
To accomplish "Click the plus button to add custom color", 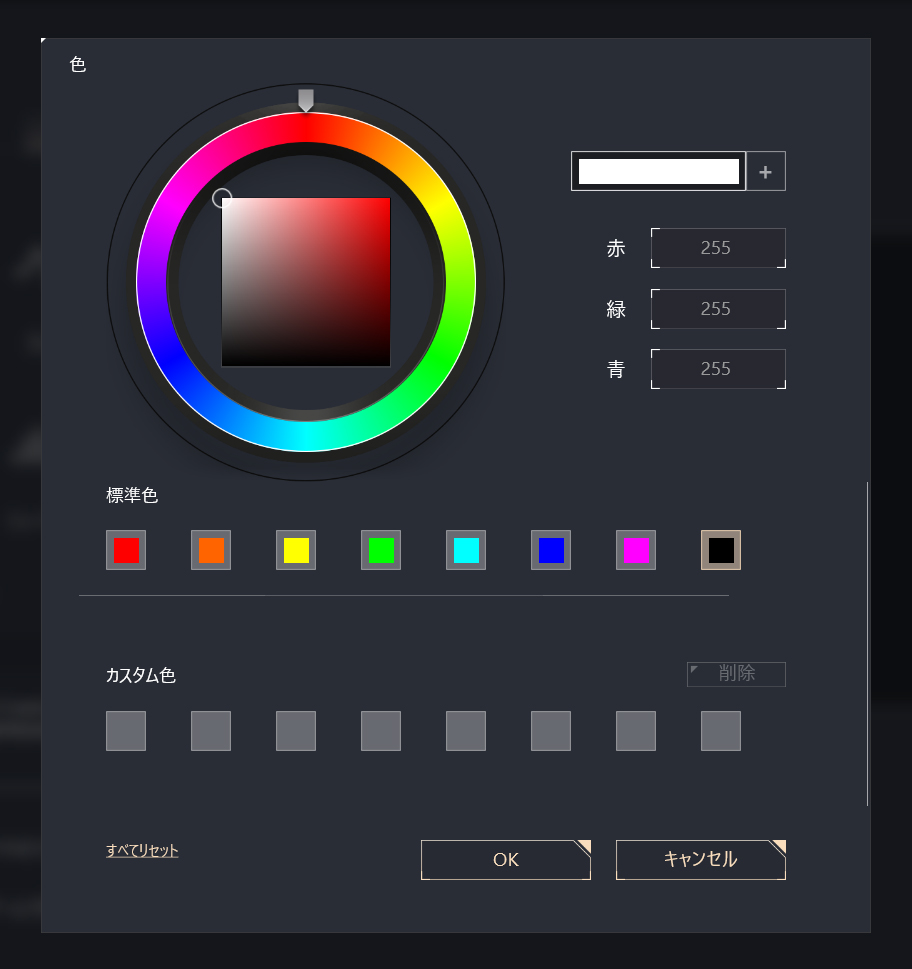I will coord(766,171).
